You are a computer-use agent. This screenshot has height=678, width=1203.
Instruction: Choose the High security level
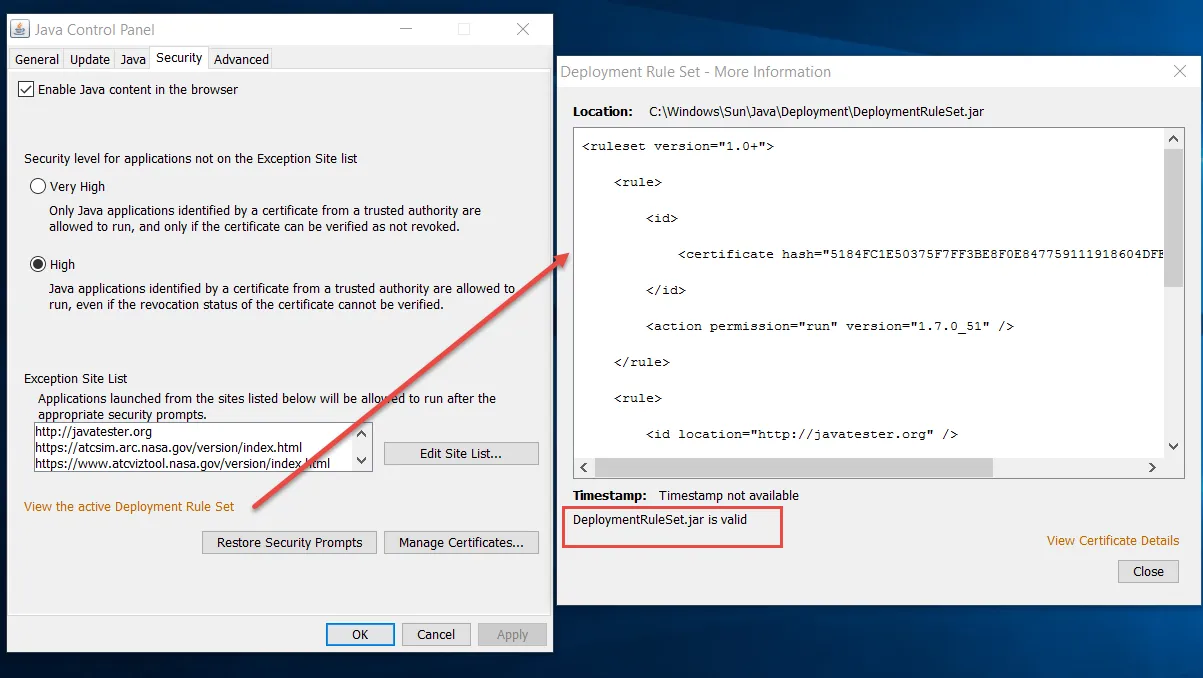coord(38,264)
